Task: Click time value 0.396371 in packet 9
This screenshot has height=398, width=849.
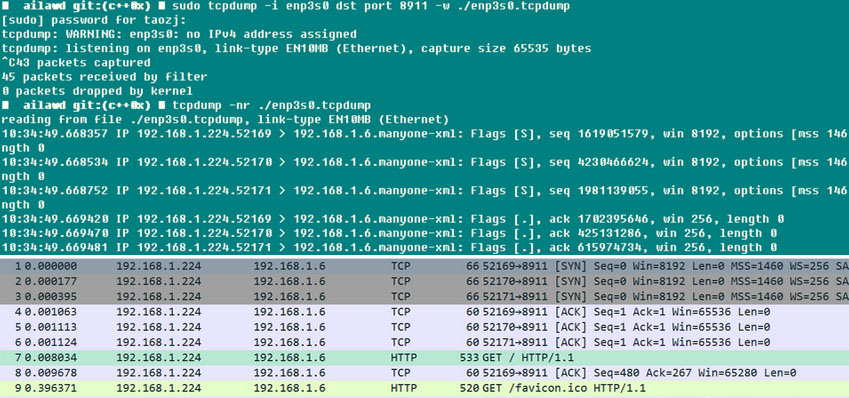Action: point(50,388)
